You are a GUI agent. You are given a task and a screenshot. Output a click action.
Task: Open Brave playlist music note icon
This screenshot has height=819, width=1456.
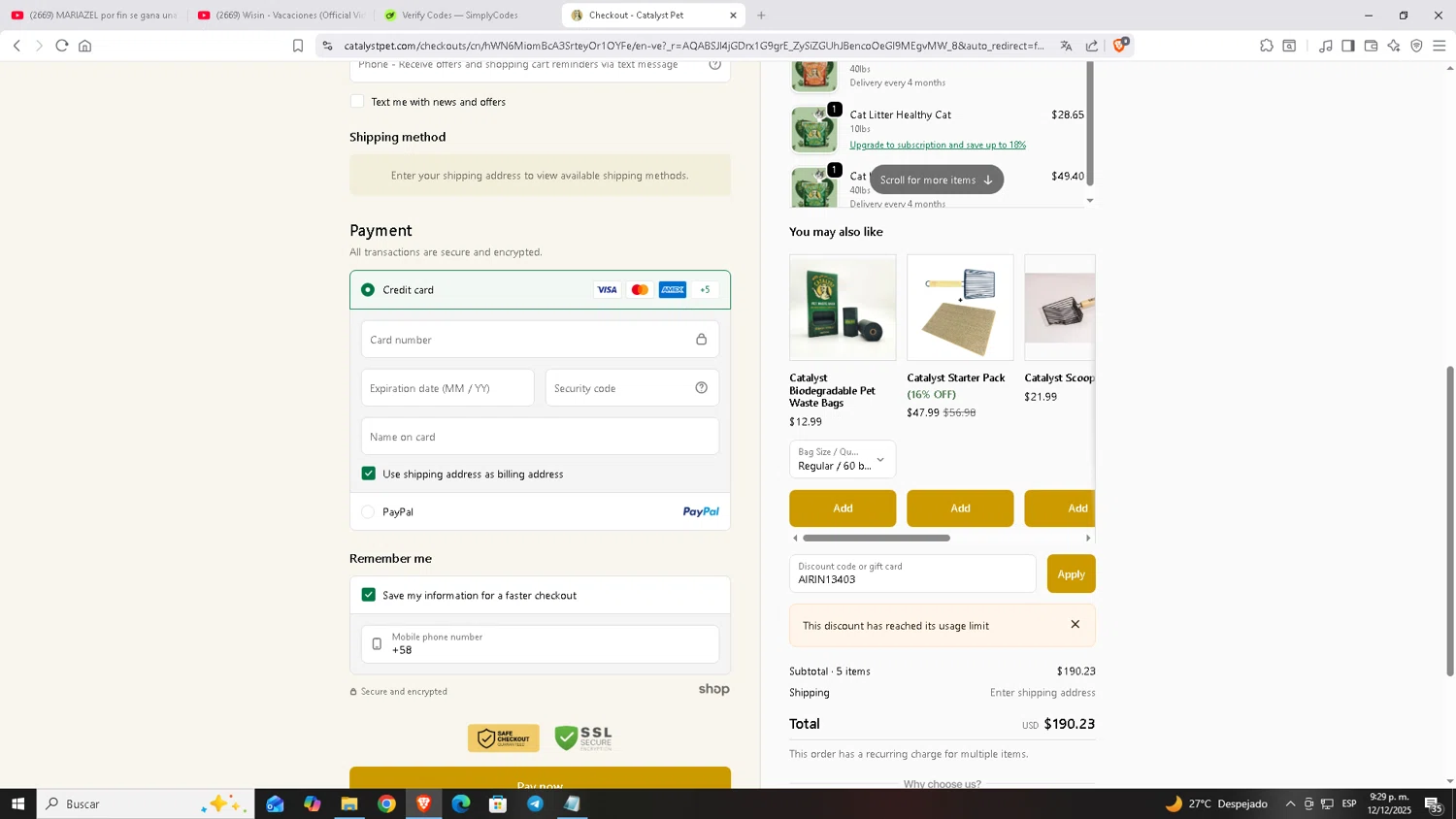1325,46
